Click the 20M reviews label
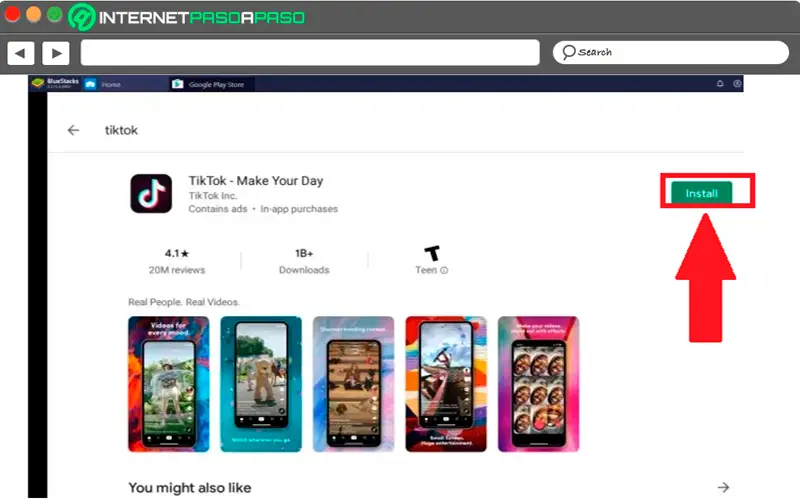Screen dimensions: 800x500 point(177,270)
